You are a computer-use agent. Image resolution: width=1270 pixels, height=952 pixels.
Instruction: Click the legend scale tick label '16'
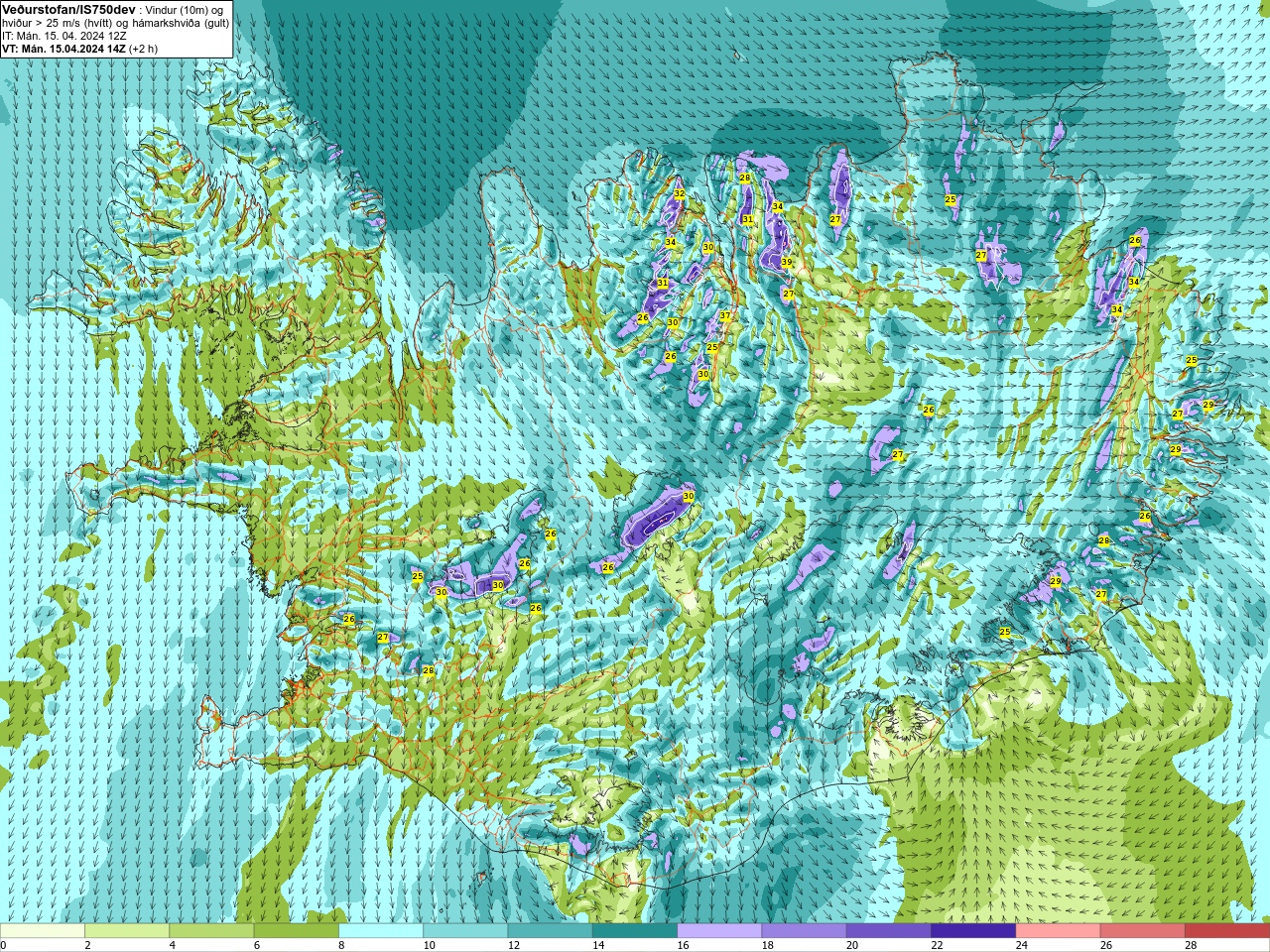pos(683,945)
